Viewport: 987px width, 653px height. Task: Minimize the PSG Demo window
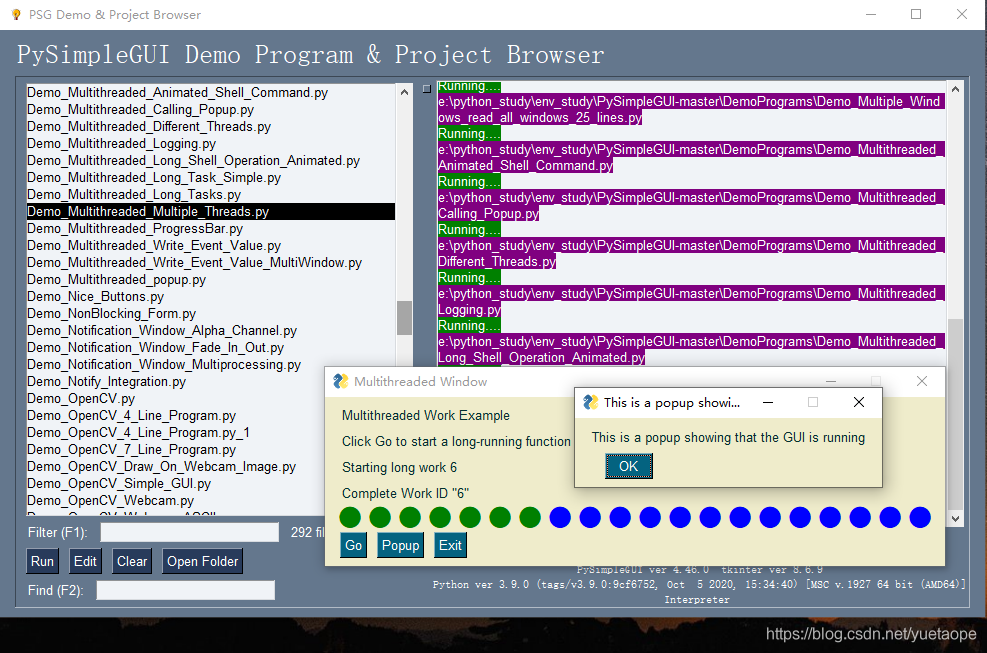point(871,14)
